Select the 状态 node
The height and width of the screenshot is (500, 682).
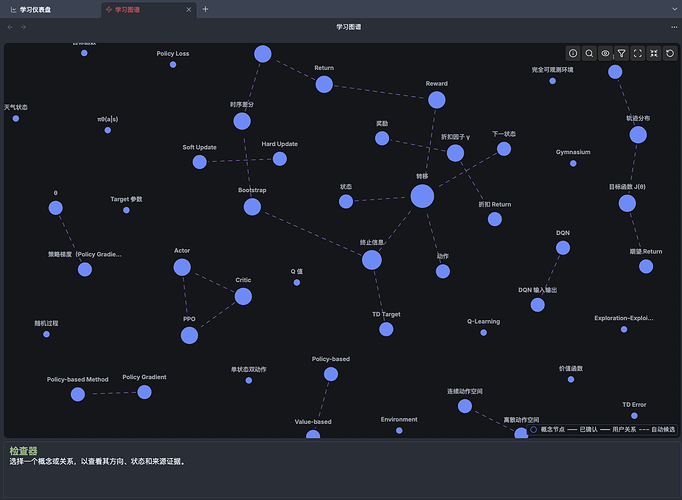tap(346, 201)
